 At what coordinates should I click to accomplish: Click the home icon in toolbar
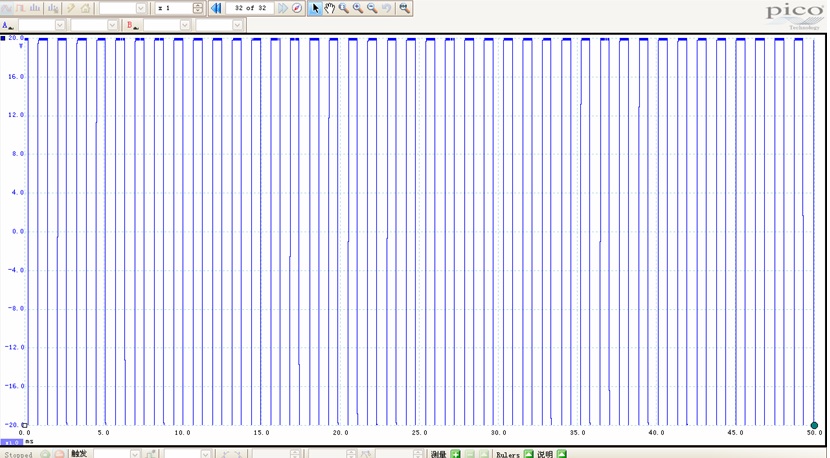coord(85,8)
